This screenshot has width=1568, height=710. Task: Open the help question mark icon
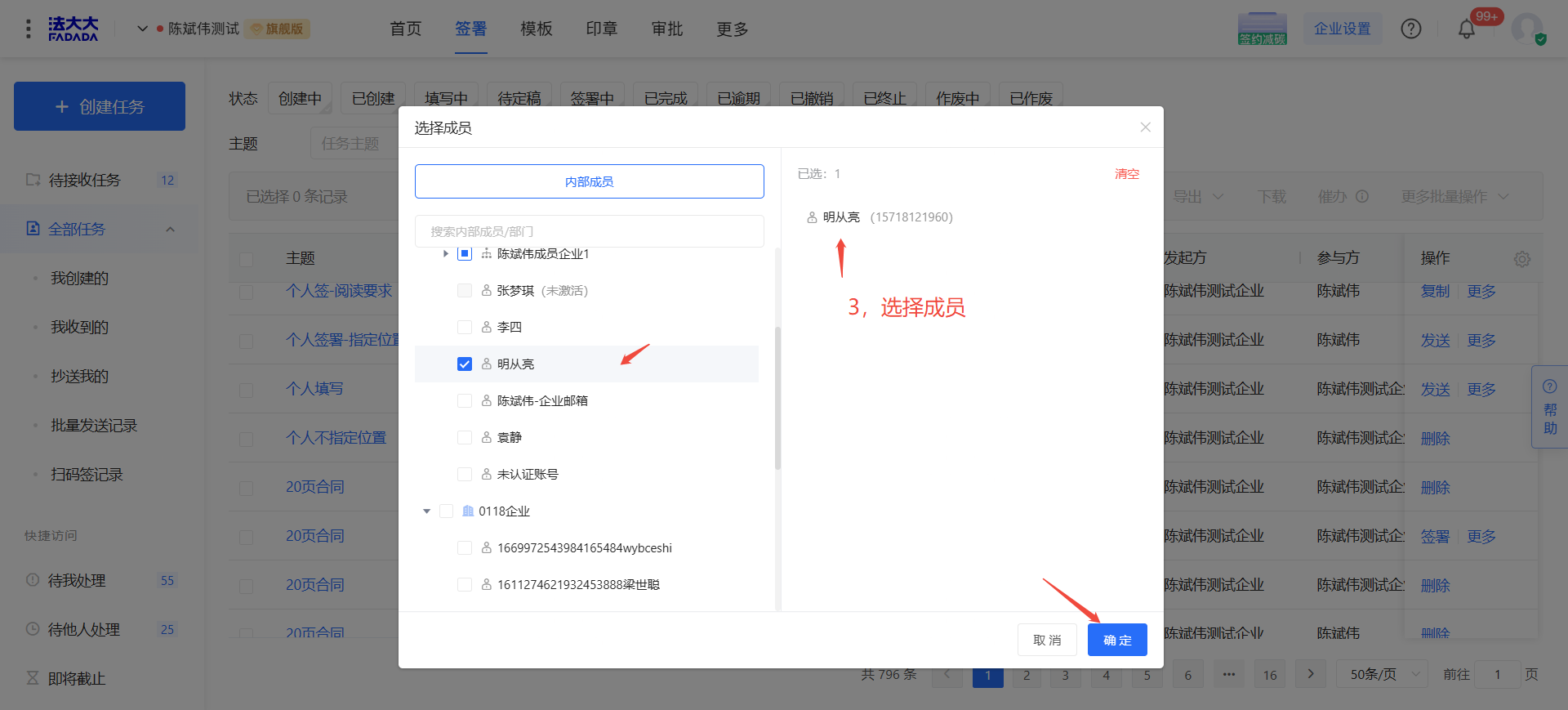click(x=1410, y=29)
